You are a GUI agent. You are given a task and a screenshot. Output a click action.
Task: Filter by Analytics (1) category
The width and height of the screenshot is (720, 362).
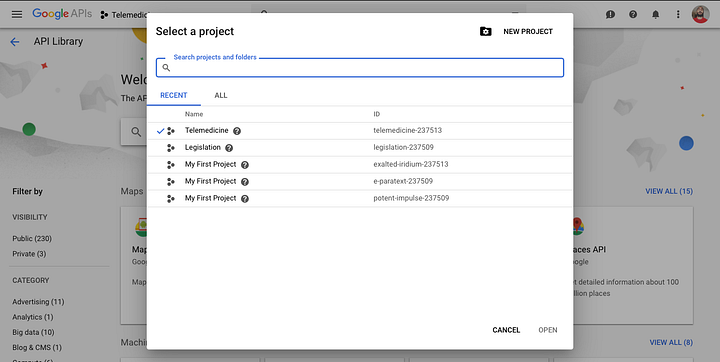tap(33, 317)
